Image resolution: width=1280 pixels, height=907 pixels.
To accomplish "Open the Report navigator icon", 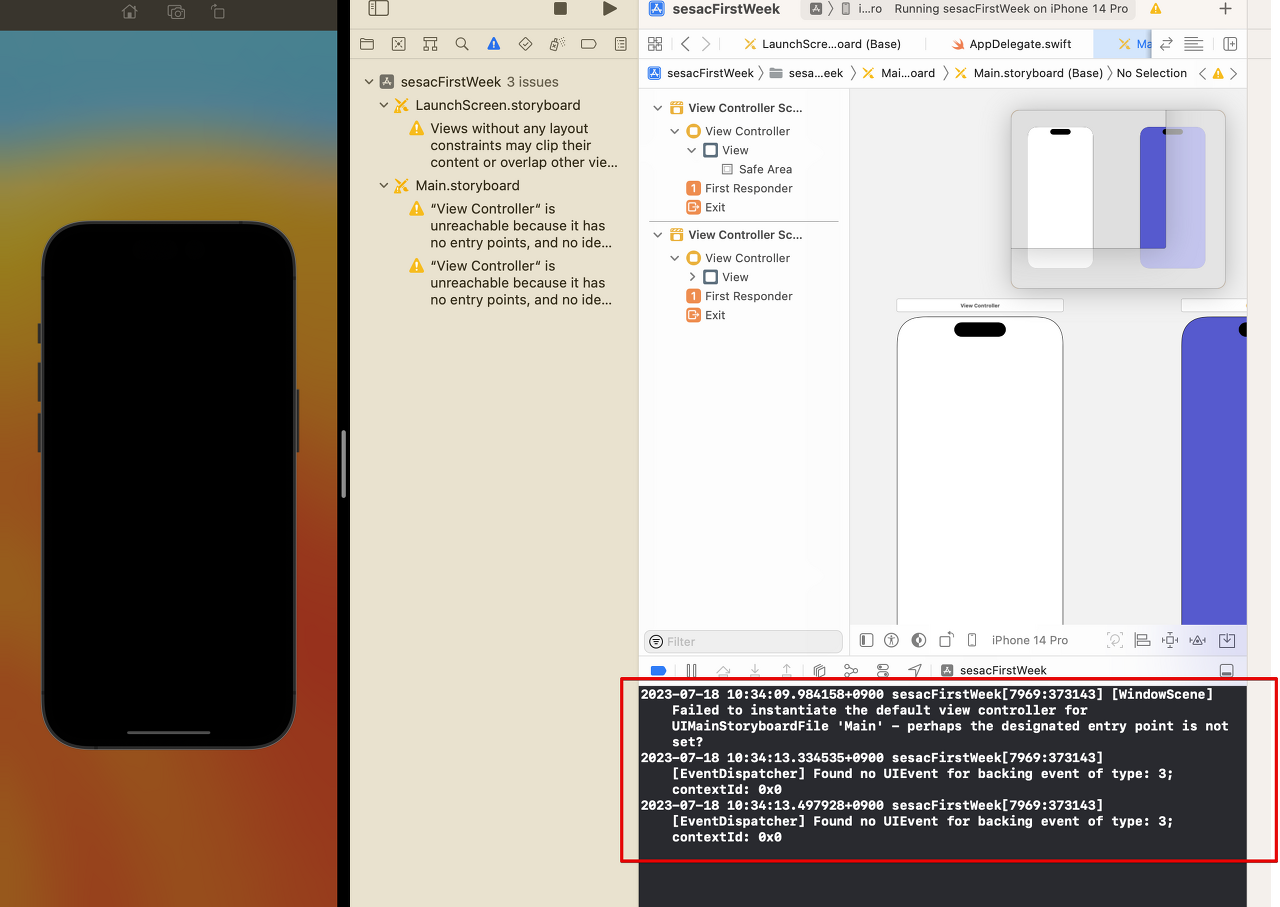I will tap(621, 44).
